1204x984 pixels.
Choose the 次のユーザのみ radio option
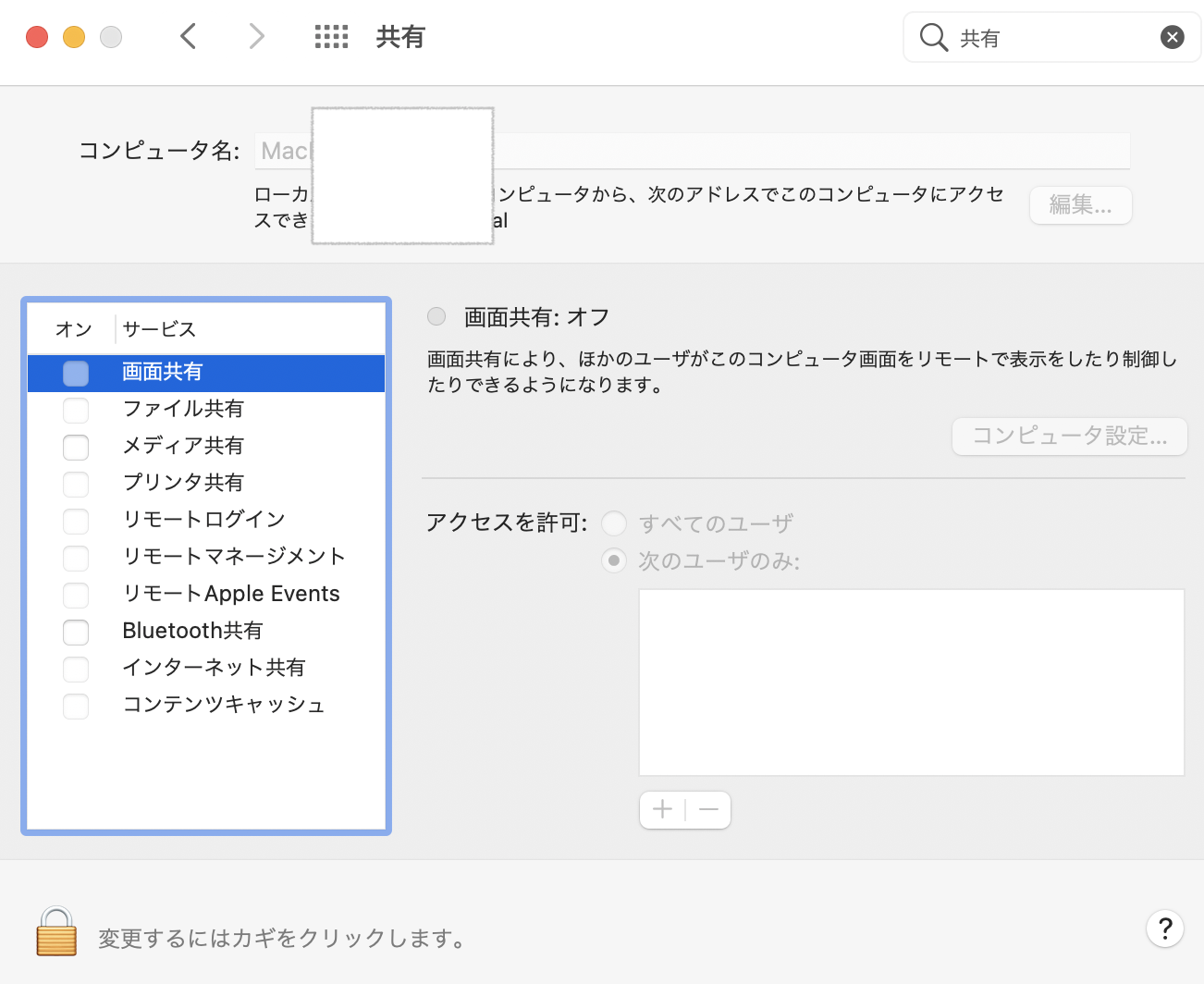click(614, 560)
